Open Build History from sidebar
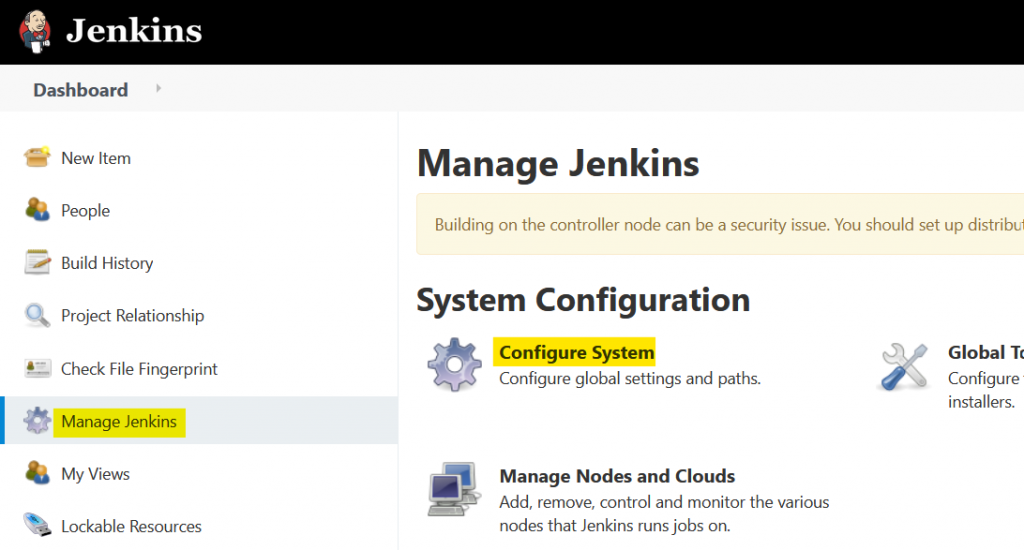The image size is (1024, 550). pyautogui.click(x=107, y=263)
